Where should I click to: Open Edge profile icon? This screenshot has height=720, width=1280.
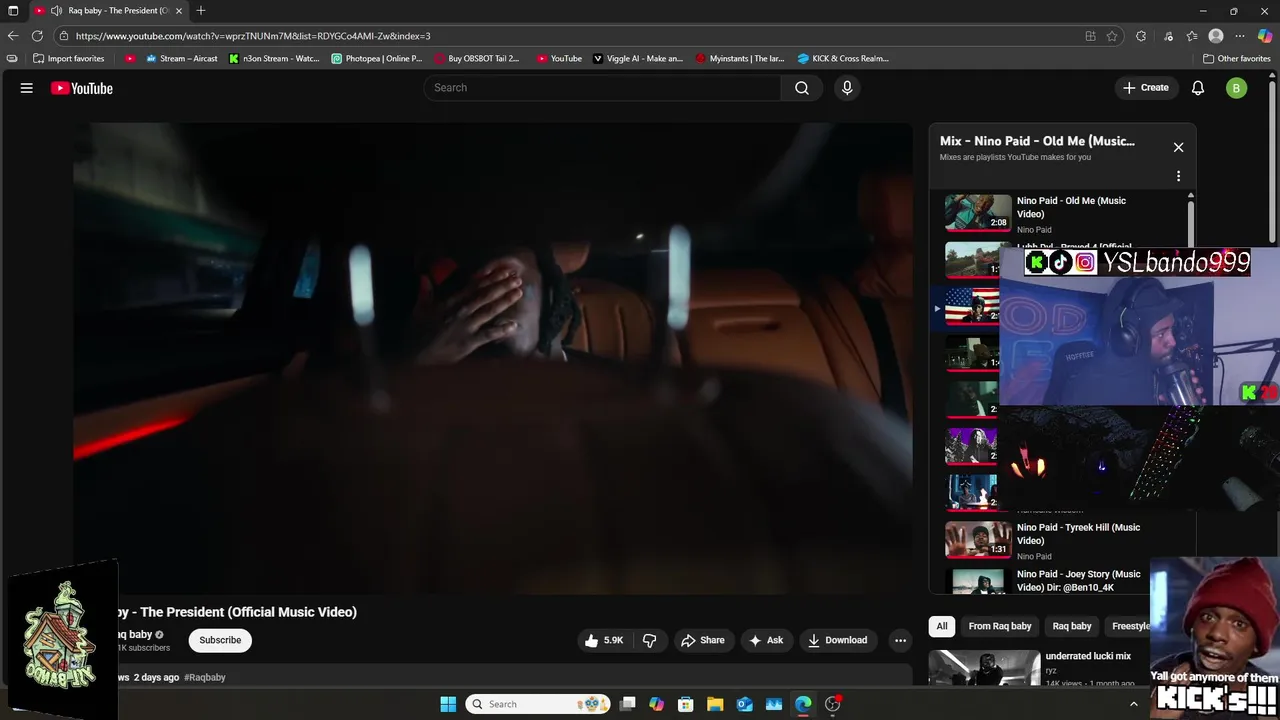pos(1216,36)
